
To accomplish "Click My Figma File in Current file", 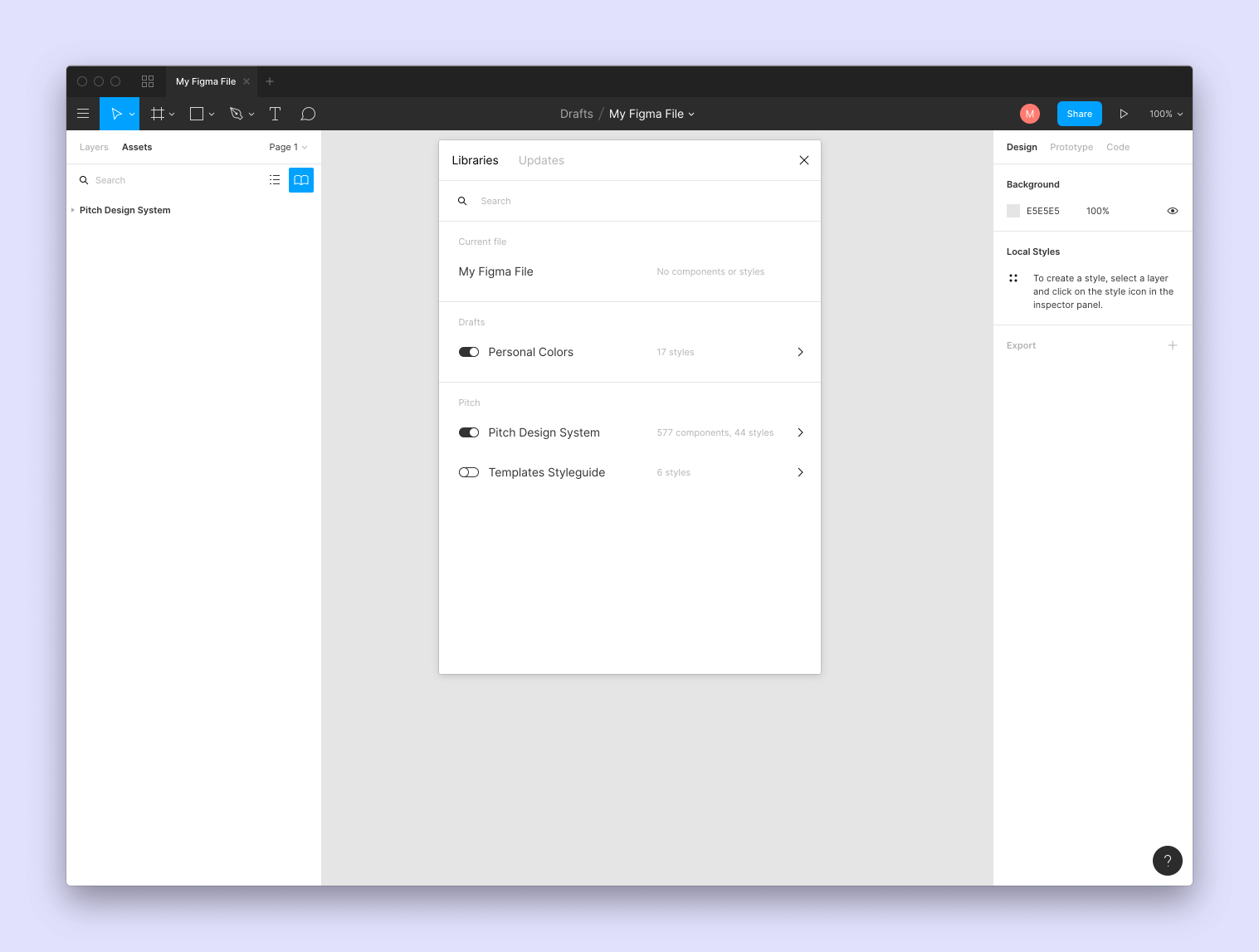I will pyautogui.click(x=496, y=271).
